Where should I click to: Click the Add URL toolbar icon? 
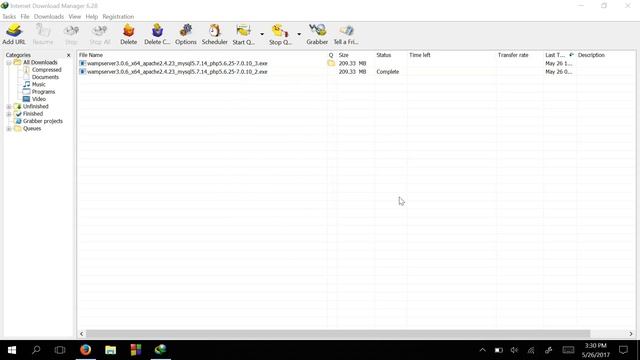click(14, 34)
